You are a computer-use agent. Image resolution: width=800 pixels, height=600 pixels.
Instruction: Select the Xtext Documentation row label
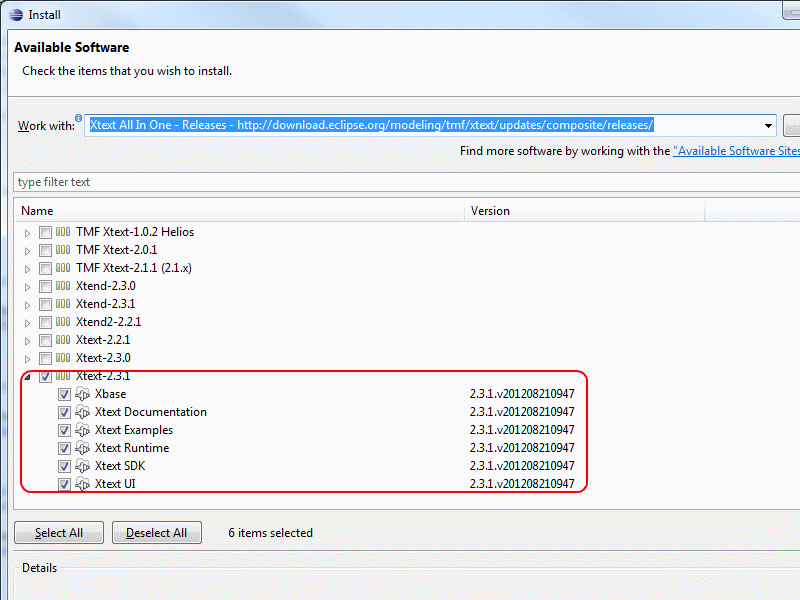pyautogui.click(x=151, y=412)
